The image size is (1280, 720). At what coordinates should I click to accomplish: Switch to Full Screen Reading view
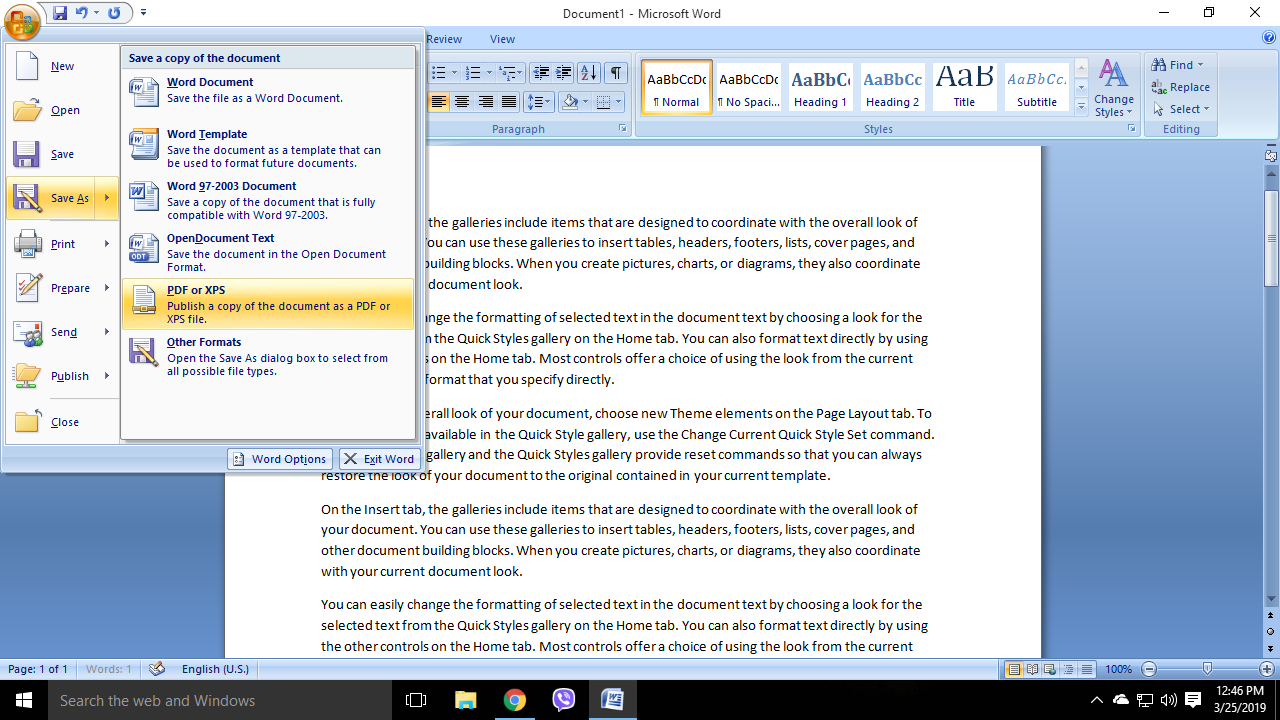[x=1033, y=669]
